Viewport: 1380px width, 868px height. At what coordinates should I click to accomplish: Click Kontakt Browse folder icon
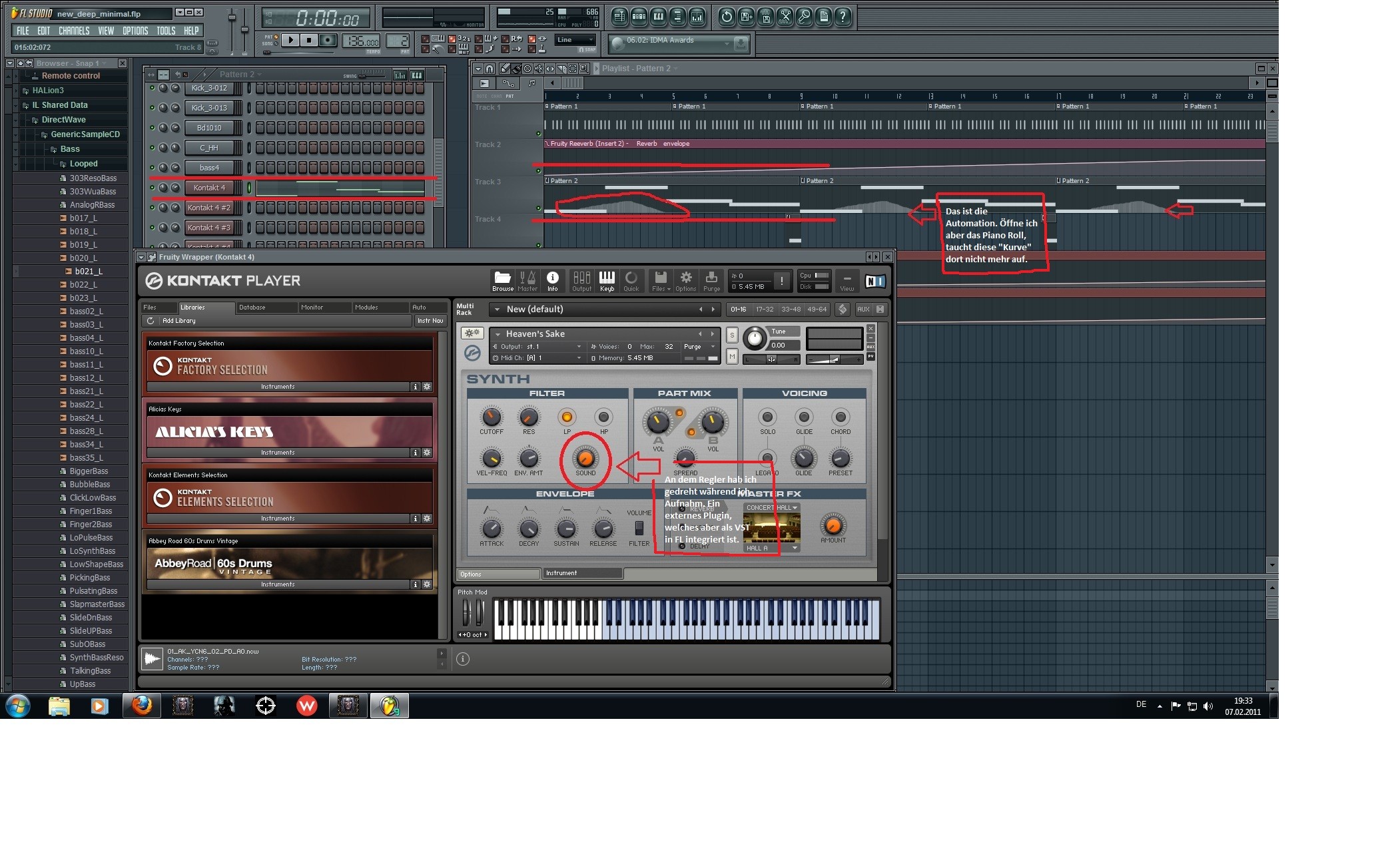502,278
